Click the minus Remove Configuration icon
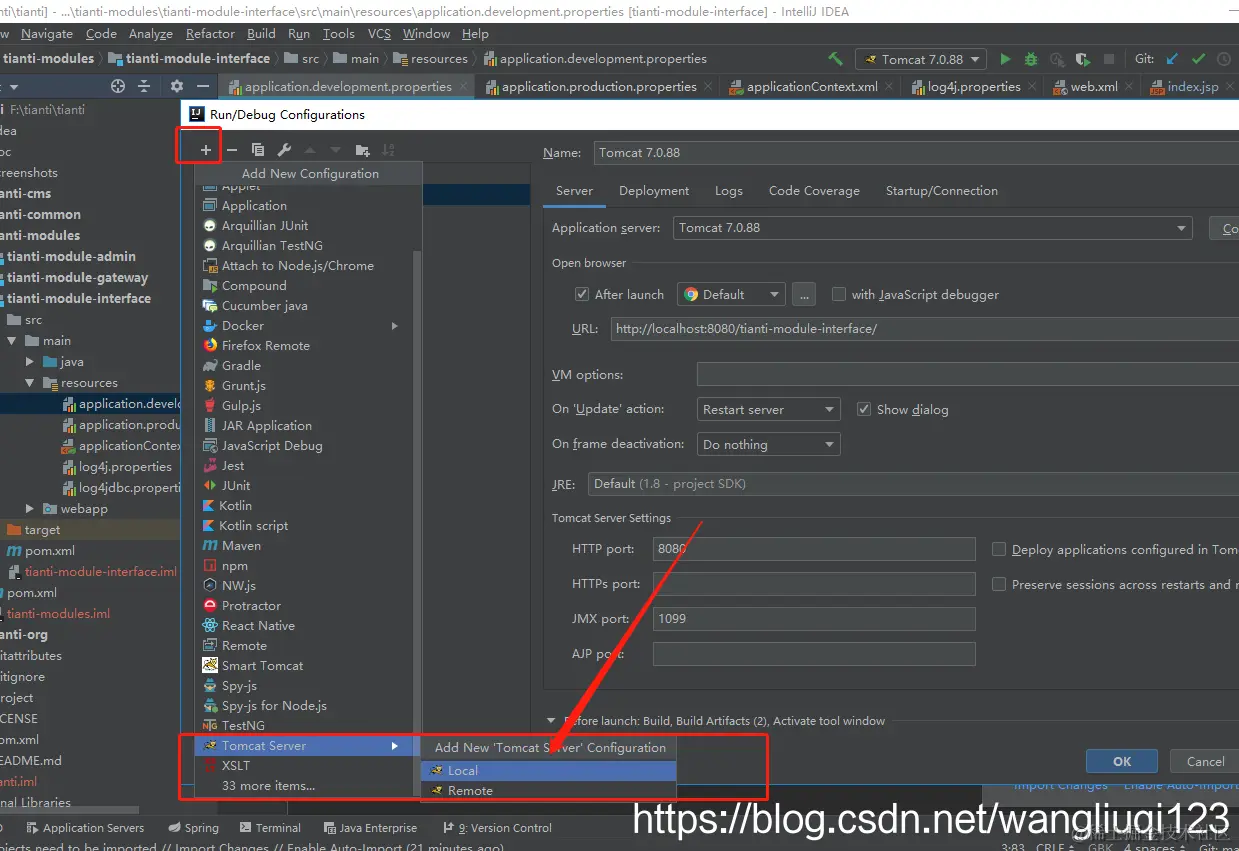 coord(232,150)
